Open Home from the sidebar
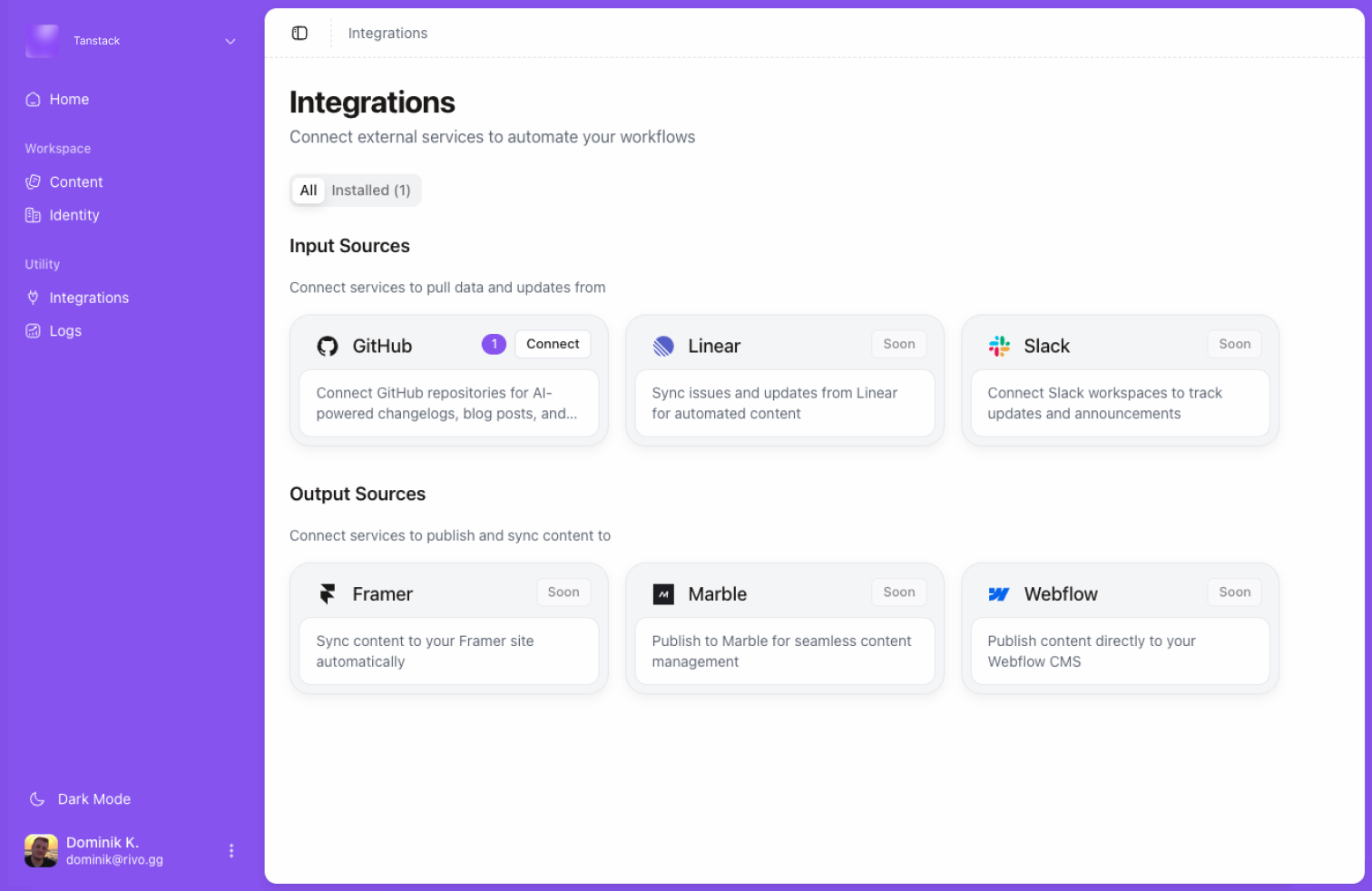 [69, 100]
